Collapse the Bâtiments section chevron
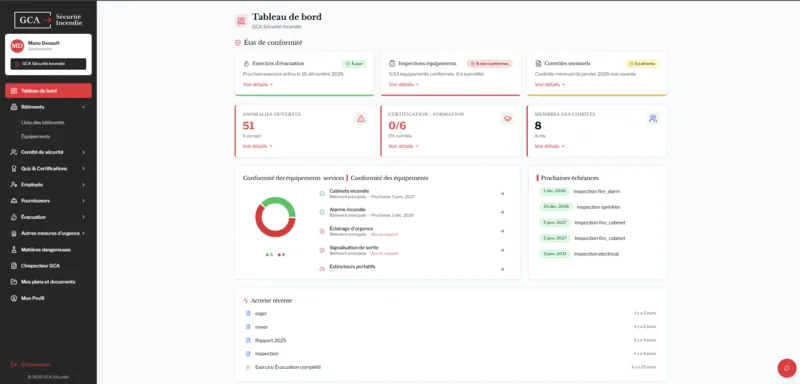The height and width of the screenshot is (384, 800). [x=83, y=107]
